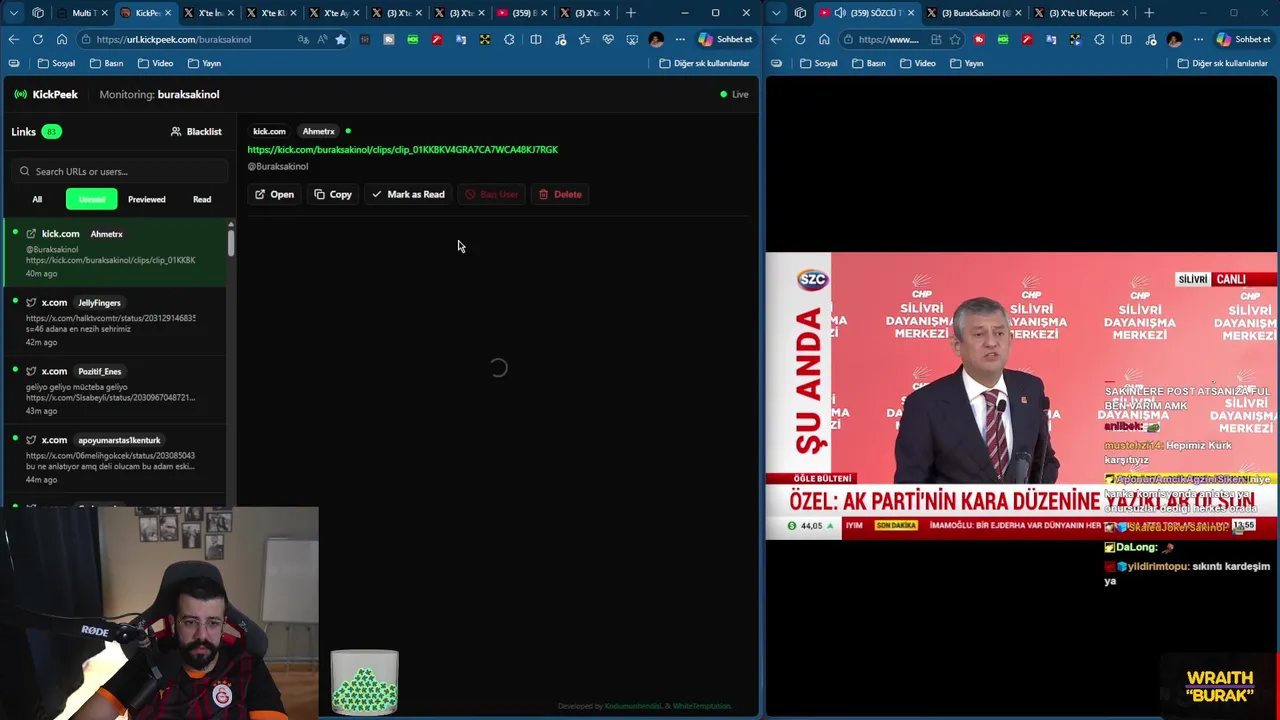Click read aloud icon in left address bar
The height and width of the screenshot is (720, 1280).
(322, 39)
